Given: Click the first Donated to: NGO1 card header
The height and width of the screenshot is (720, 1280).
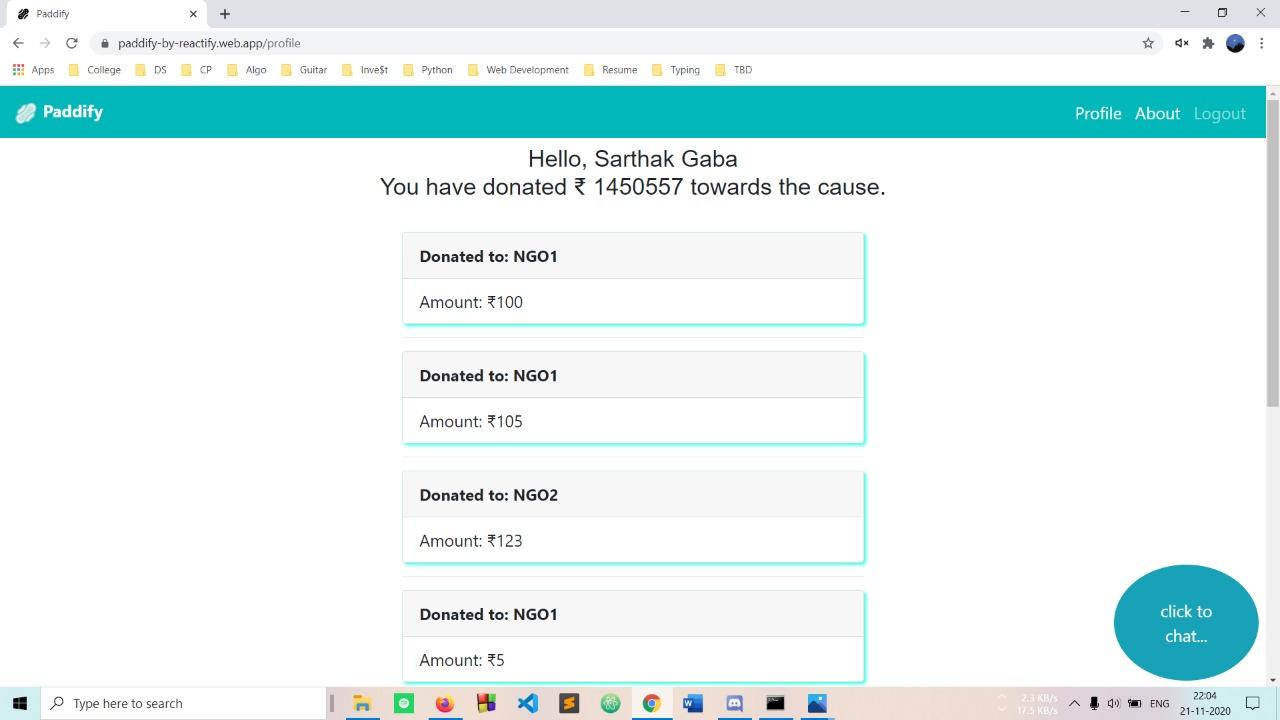Looking at the screenshot, I should point(633,256).
